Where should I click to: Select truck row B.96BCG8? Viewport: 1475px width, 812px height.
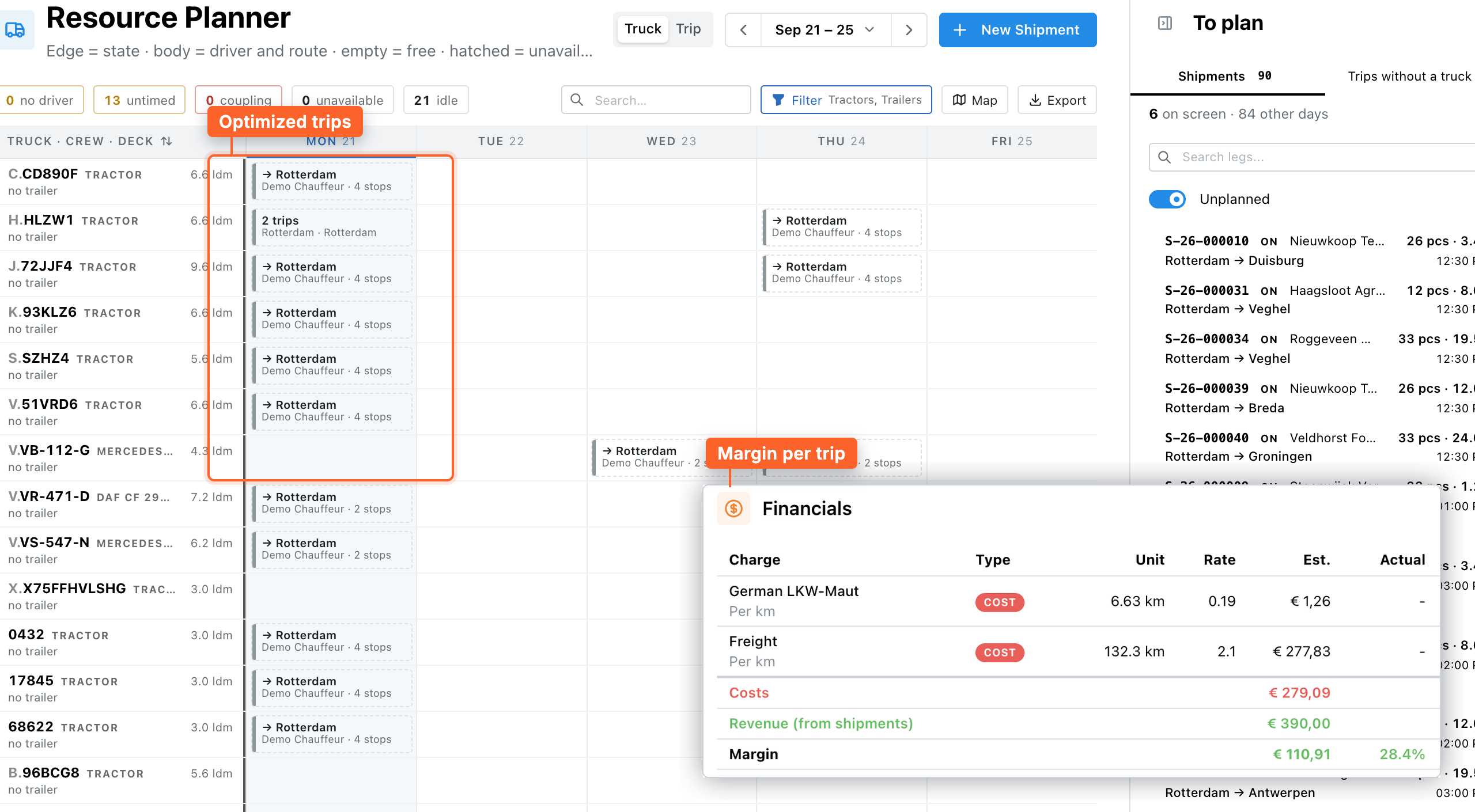point(121,780)
